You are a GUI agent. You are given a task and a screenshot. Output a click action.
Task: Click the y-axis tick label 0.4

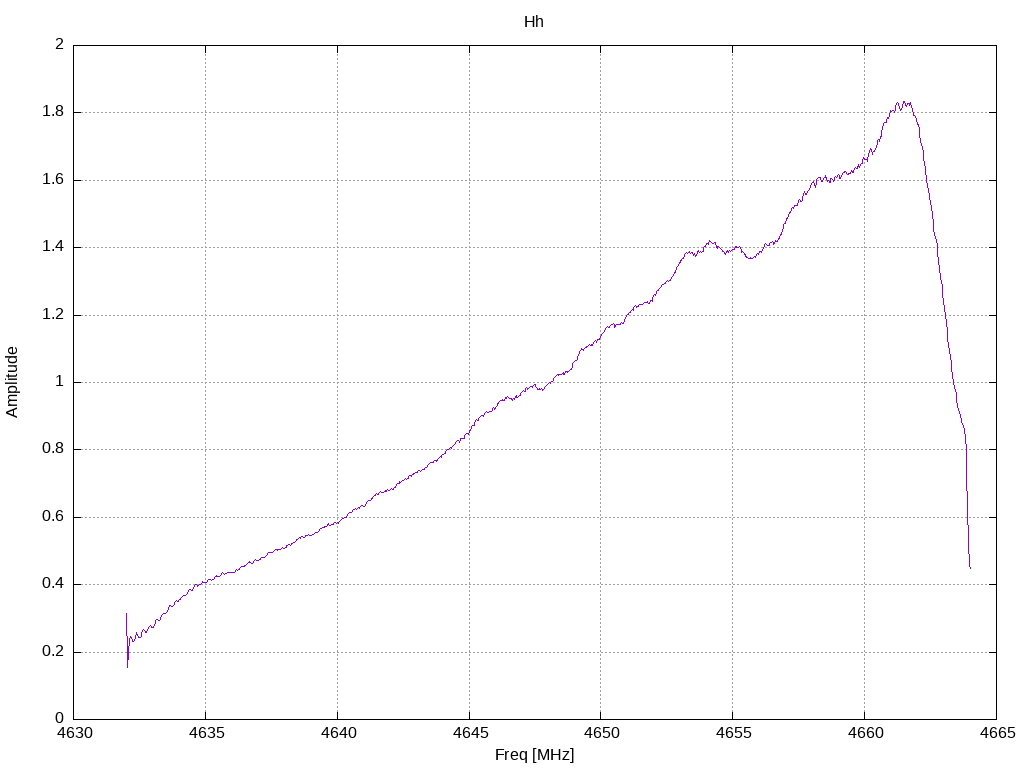(x=53, y=584)
